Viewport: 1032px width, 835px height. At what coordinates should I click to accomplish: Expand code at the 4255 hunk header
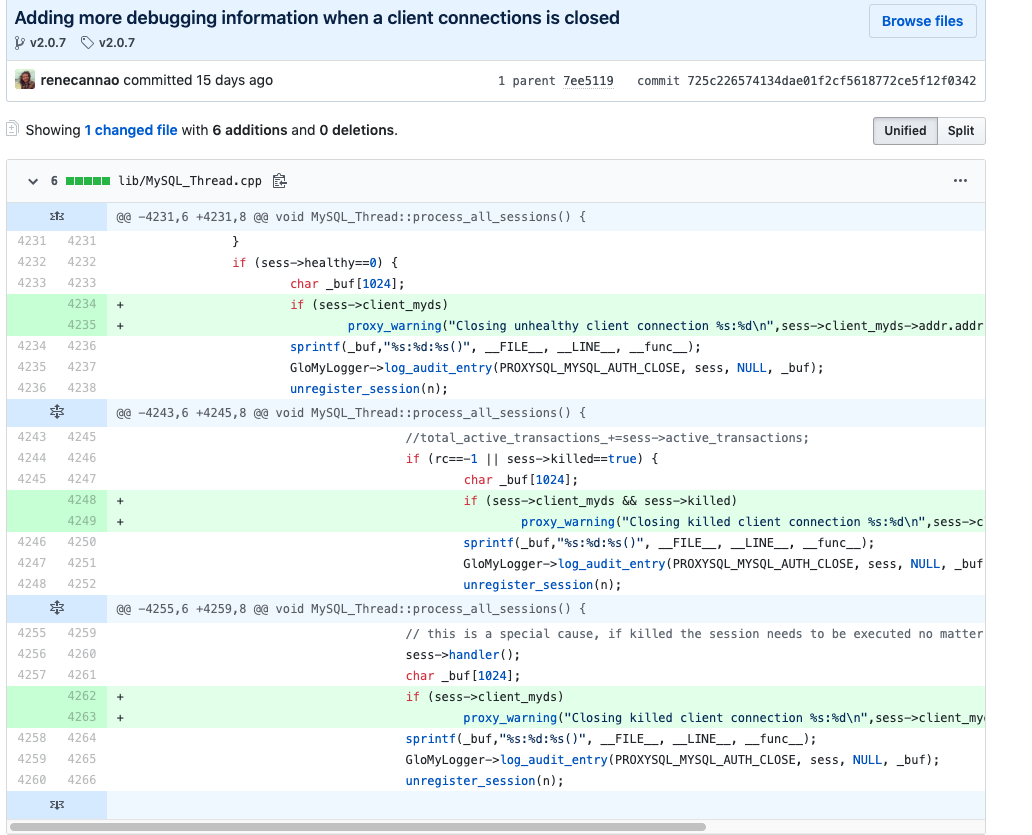(x=57, y=608)
